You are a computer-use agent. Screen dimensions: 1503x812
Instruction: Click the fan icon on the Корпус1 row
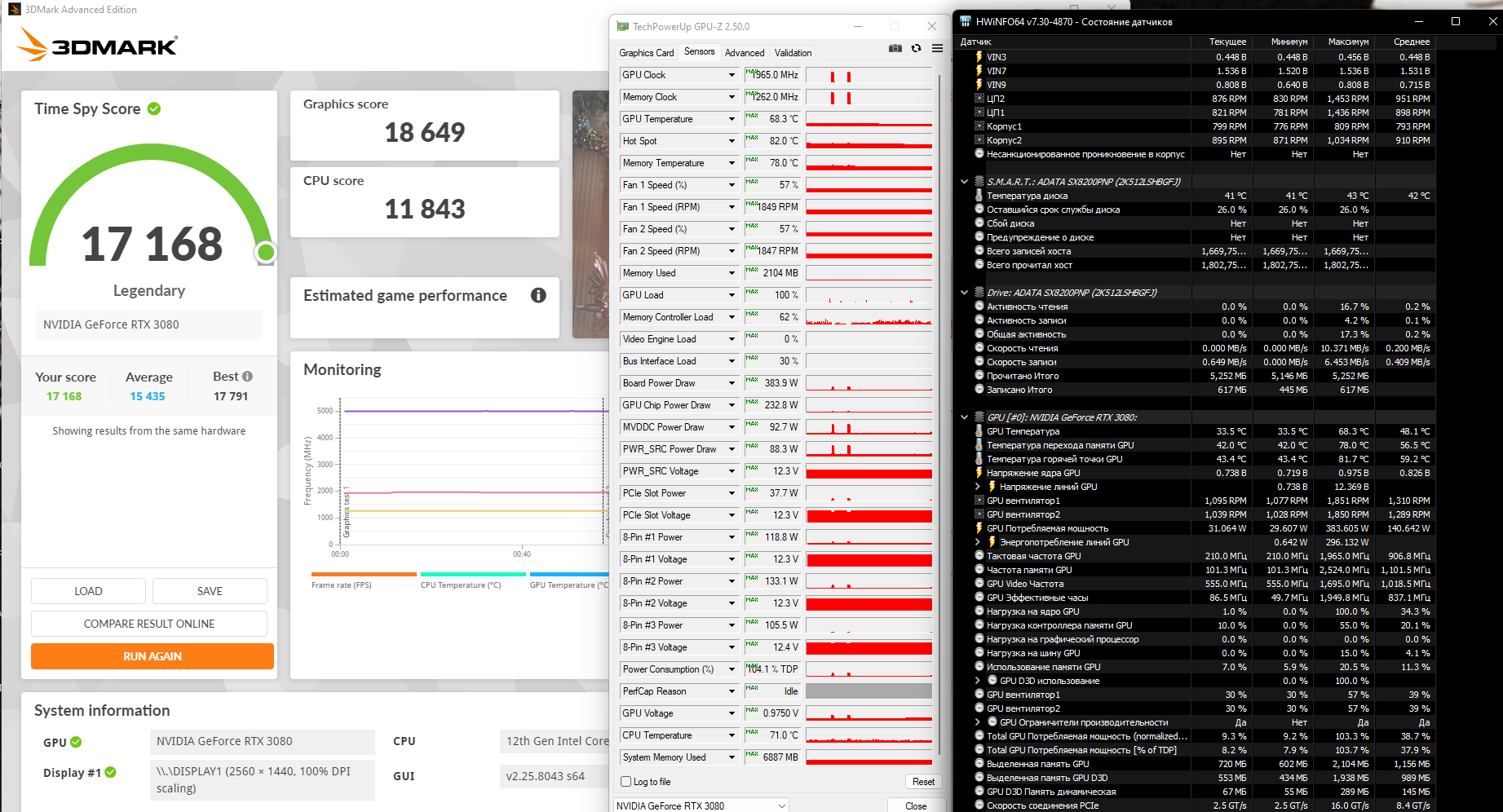pos(979,126)
